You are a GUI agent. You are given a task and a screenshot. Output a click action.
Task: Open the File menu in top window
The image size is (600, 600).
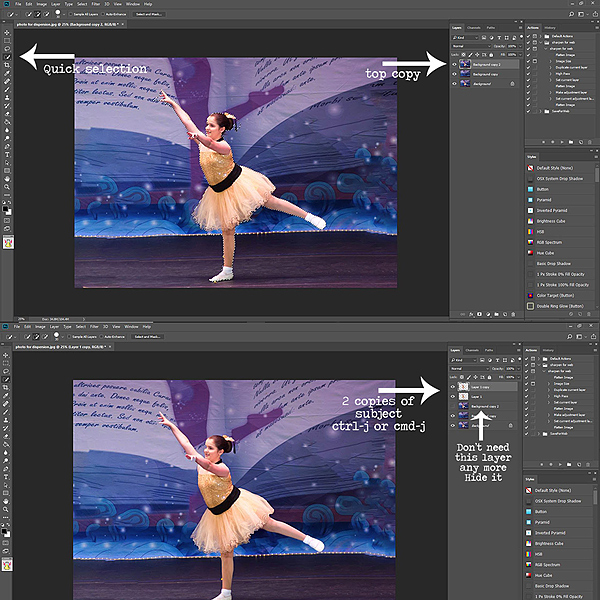click(x=18, y=4)
